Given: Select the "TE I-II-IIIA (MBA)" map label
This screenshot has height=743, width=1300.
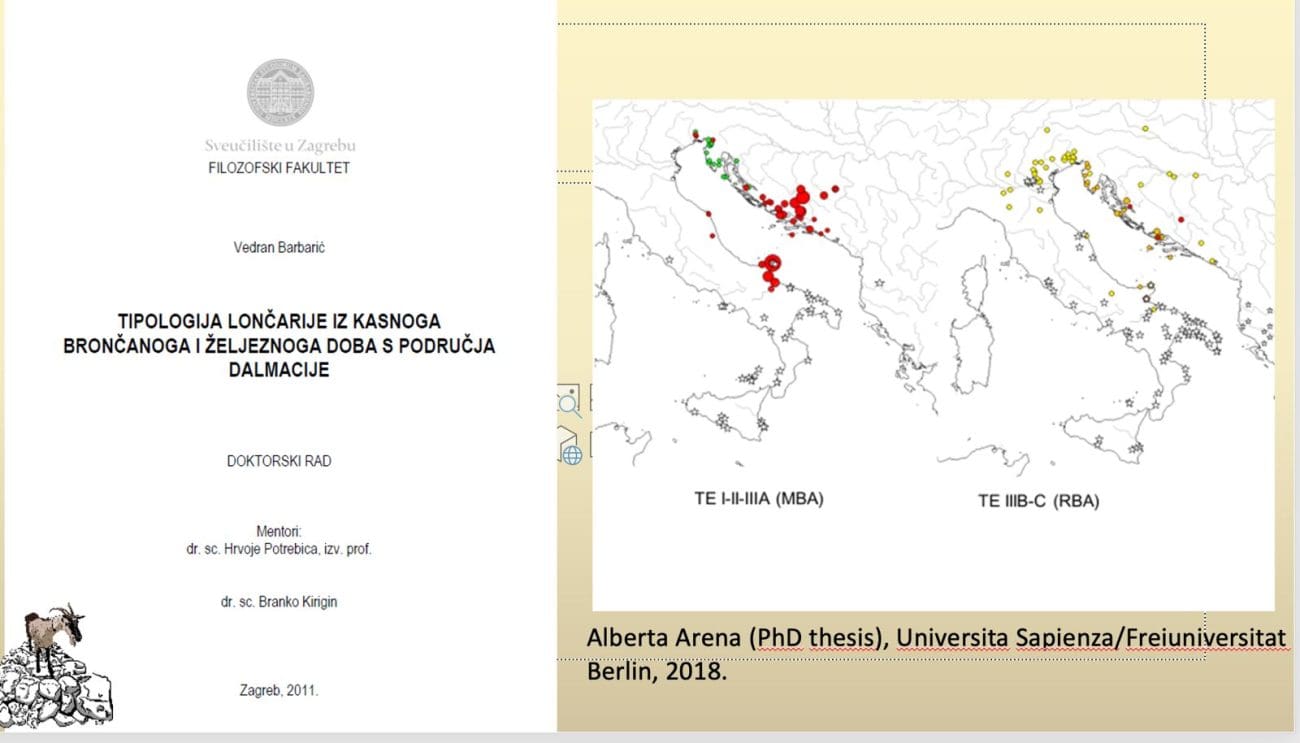Looking at the screenshot, I should 759,498.
